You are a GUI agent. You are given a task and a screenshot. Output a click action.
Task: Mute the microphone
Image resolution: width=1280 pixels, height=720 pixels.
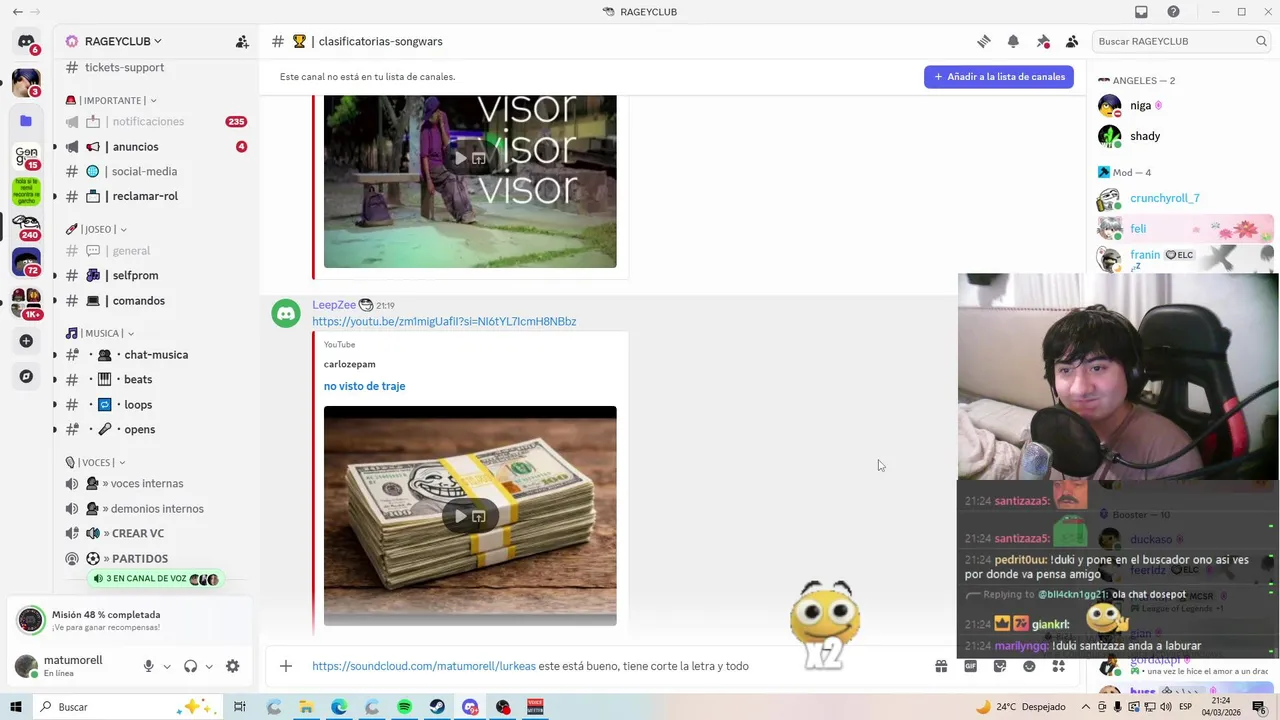[148, 666]
